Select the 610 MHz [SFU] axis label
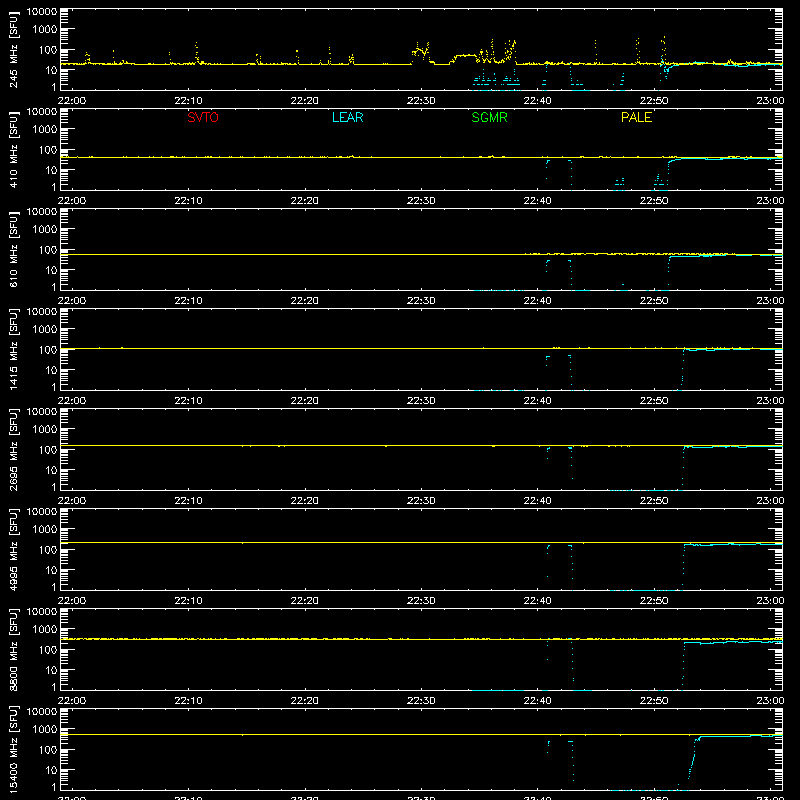Screen dimensions: 800x800 [14, 249]
